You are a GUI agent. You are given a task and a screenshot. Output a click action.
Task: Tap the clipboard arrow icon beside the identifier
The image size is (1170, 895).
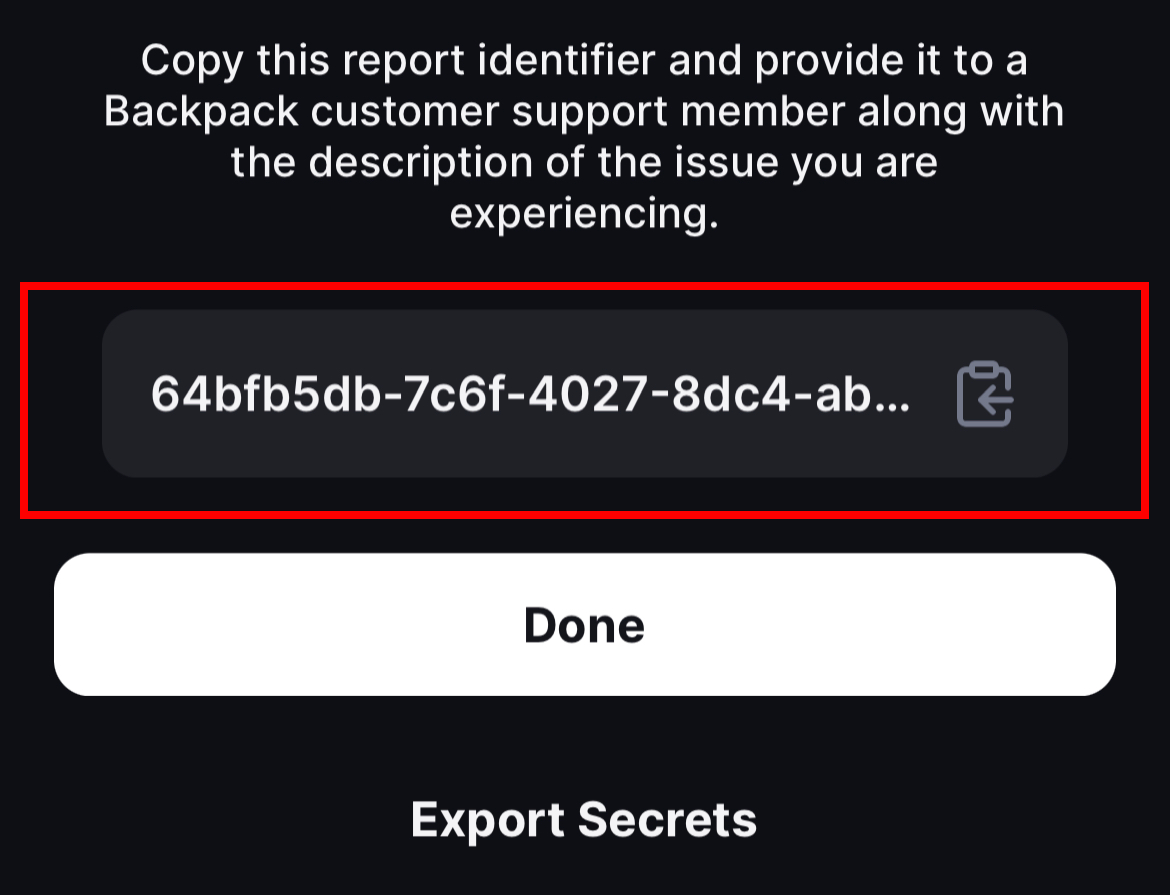(x=984, y=394)
